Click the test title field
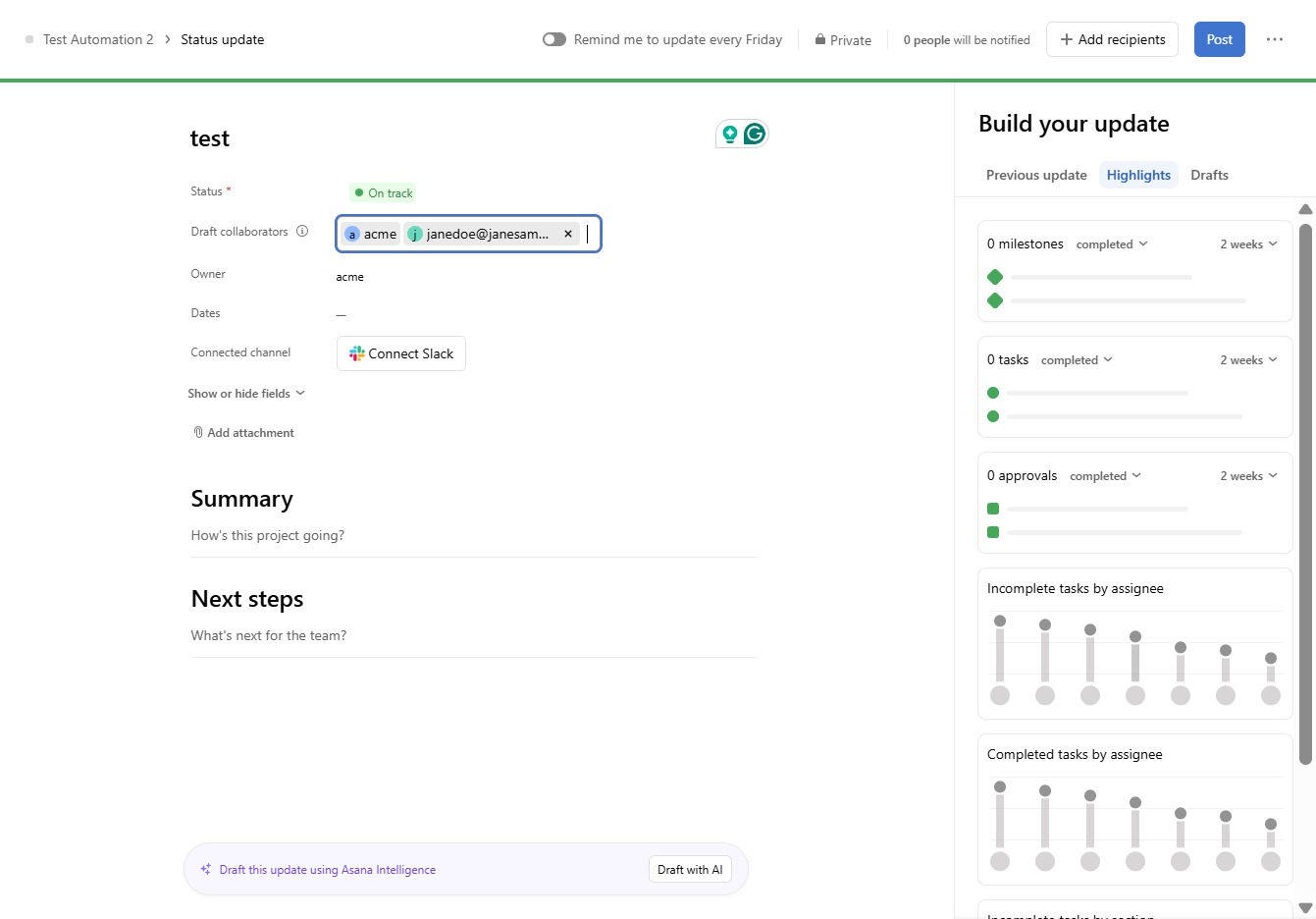 [210, 138]
